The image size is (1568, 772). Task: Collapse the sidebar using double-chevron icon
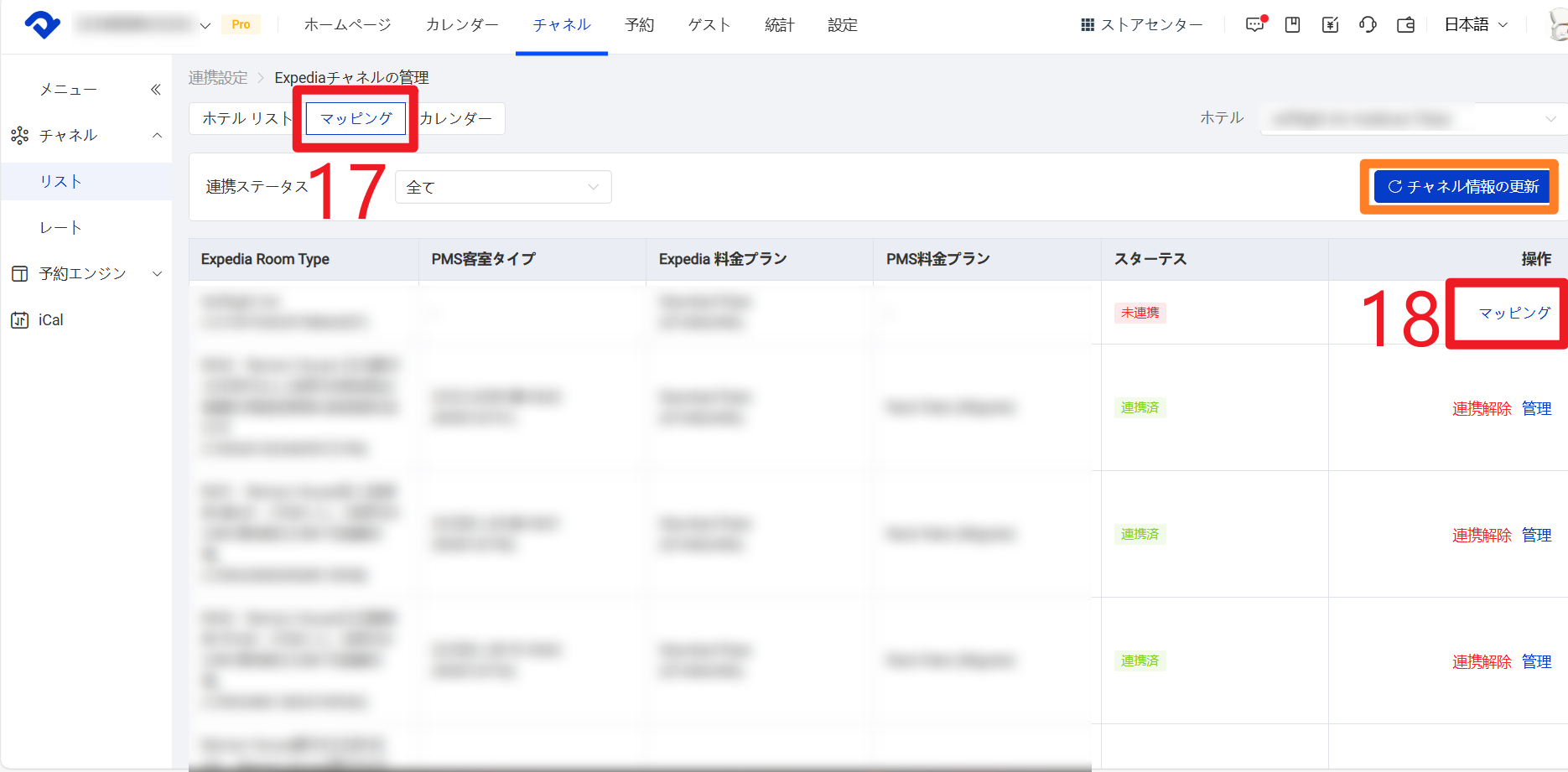(x=155, y=90)
